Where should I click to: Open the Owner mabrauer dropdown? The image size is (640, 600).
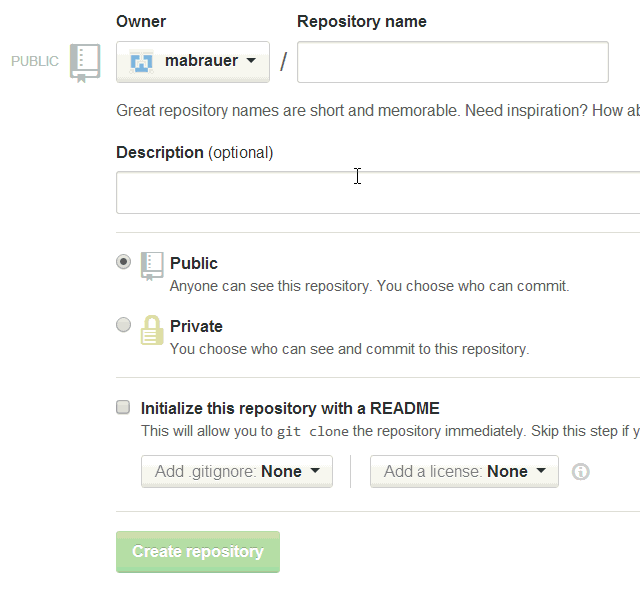point(193,62)
